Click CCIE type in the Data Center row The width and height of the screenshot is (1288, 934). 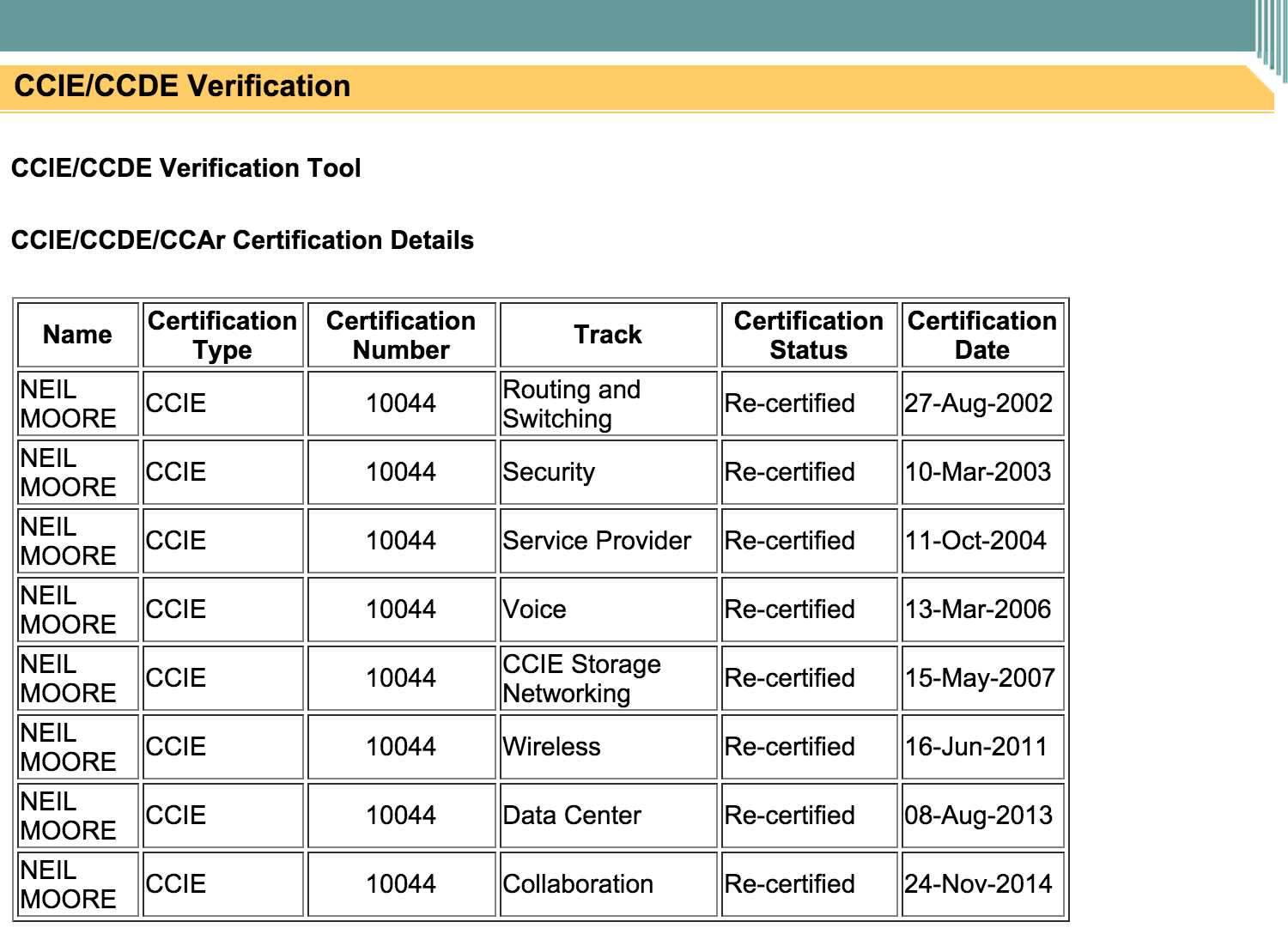176,816
